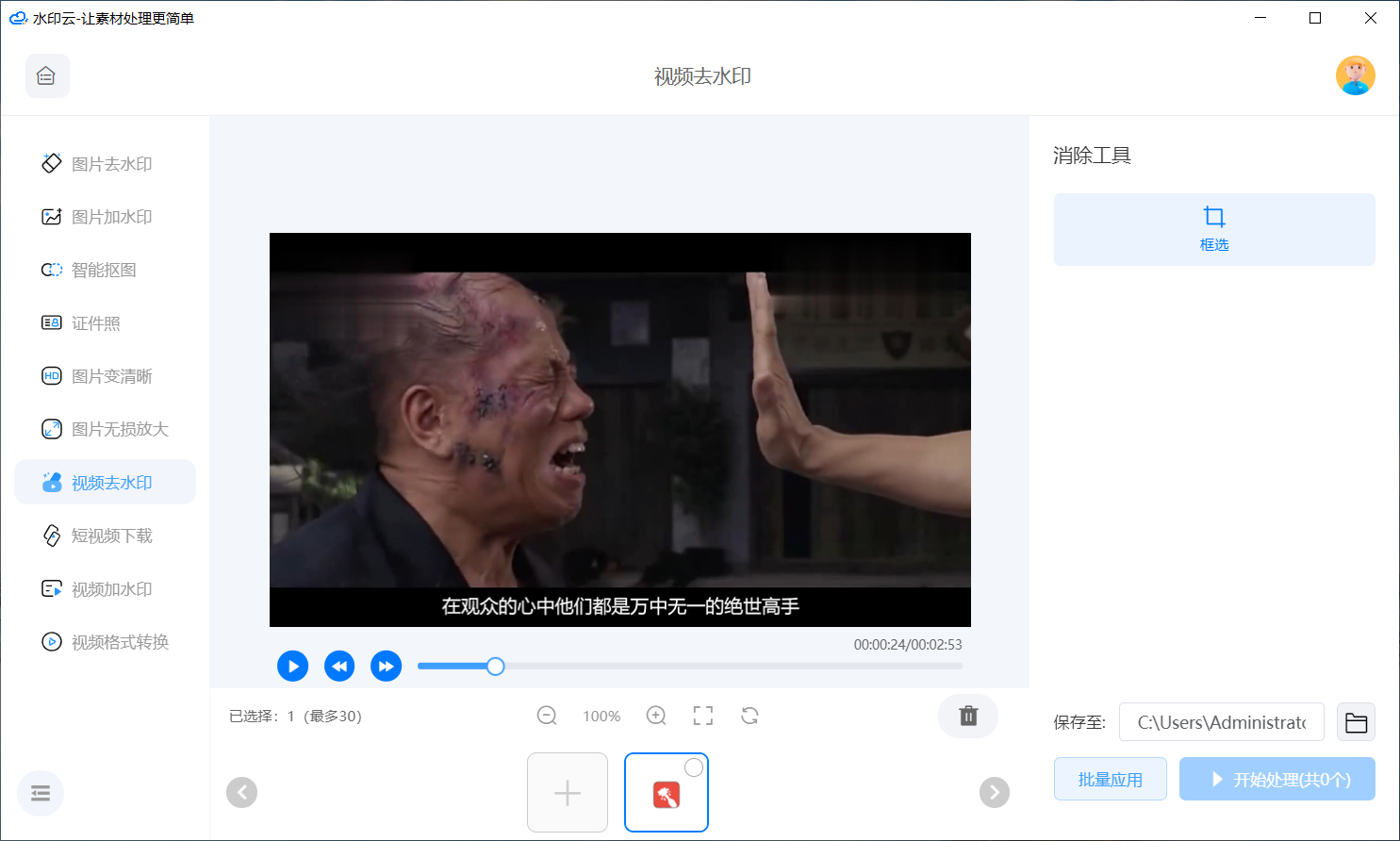Open 图片变清晰 in sidebar
Image resolution: width=1400 pixels, height=841 pixels.
(x=105, y=376)
